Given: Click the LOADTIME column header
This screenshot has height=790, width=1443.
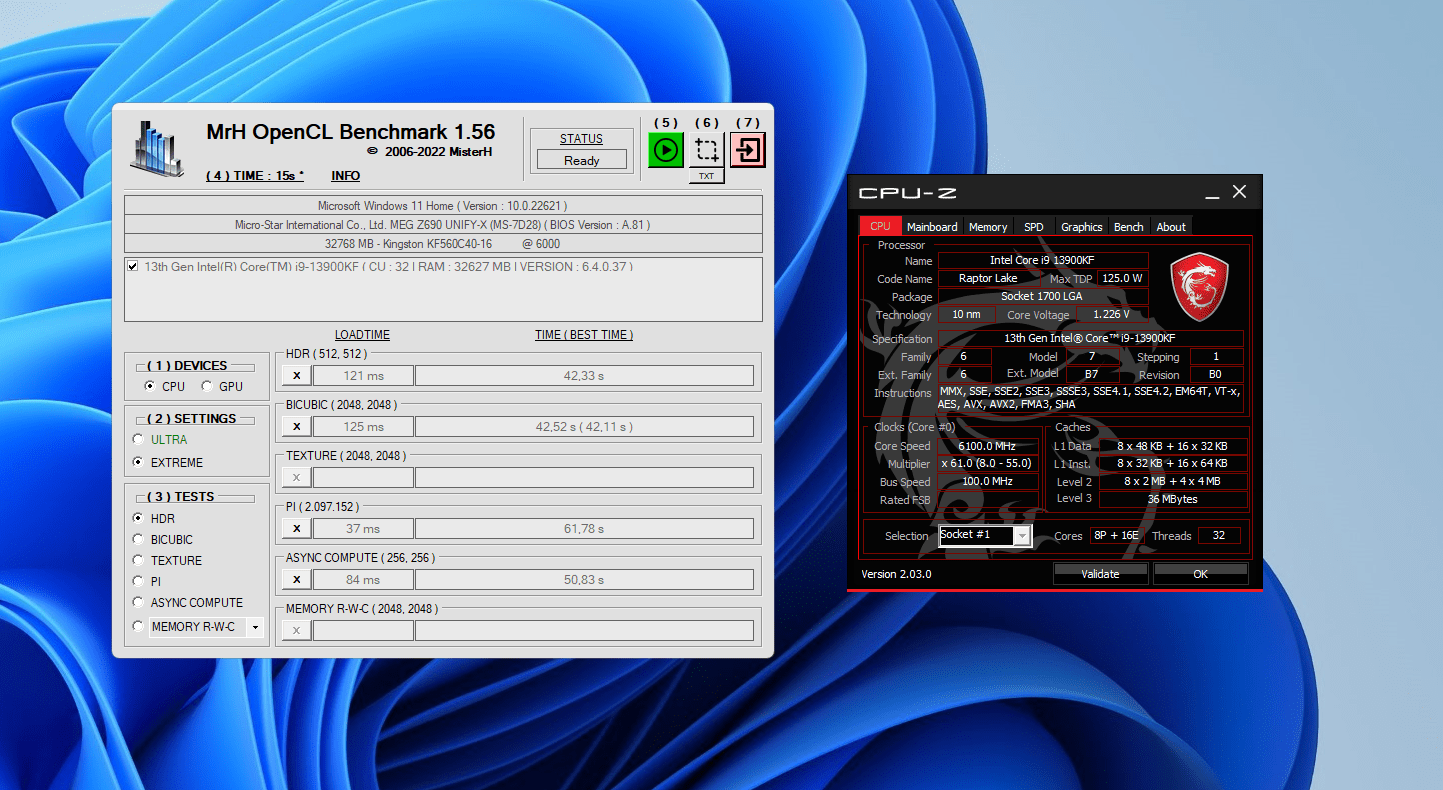Looking at the screenshot, I should pos(362,335).
